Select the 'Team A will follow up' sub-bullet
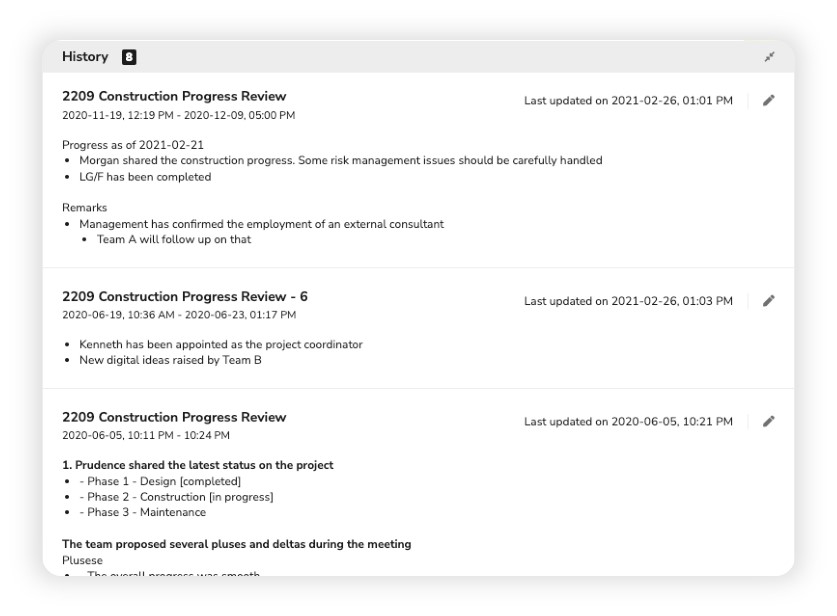The image size is (837, 616). coord(174,240)
